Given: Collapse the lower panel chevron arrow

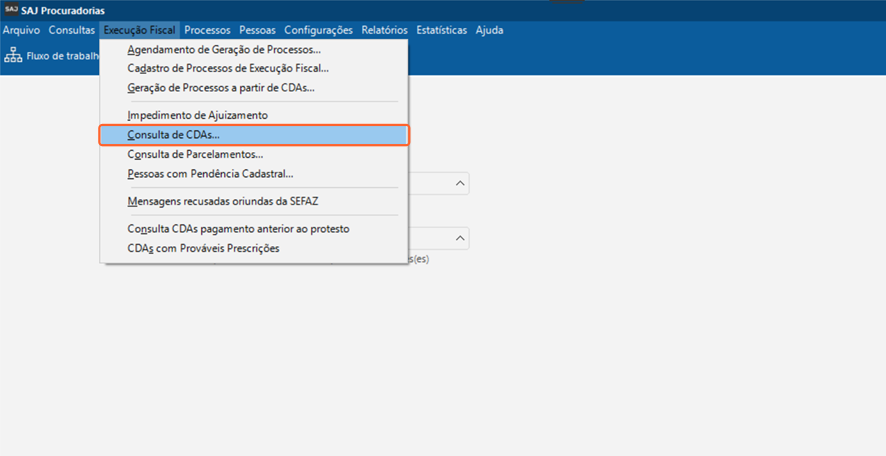Looking at the screenshot, I should tap(460, 239).
